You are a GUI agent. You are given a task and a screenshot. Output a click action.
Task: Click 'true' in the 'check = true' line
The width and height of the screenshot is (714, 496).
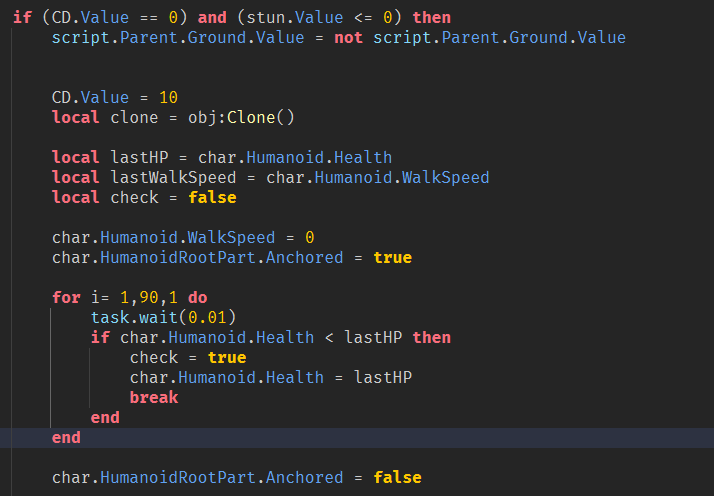(227, 357)
